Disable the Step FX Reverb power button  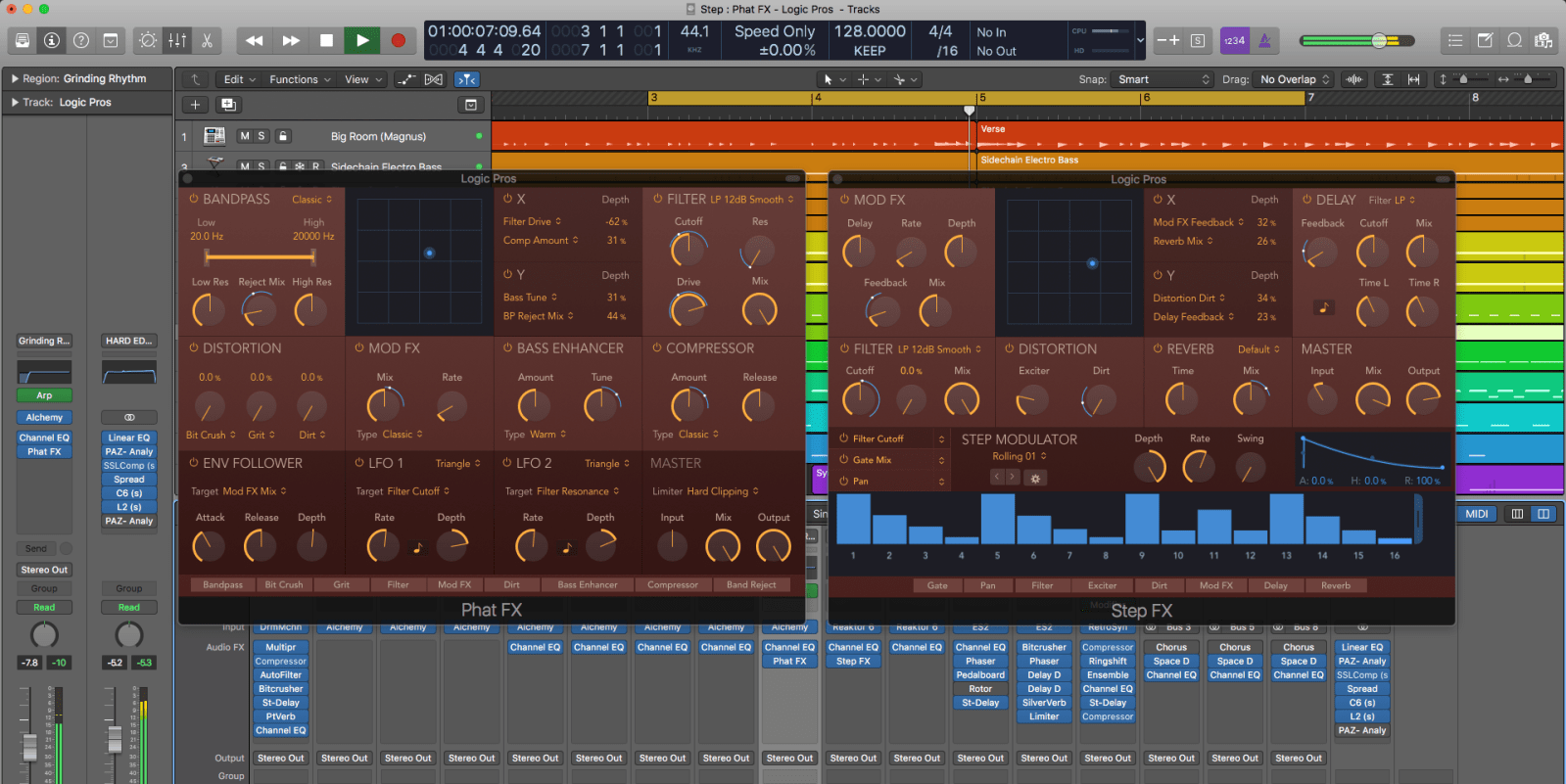[1158, 348]
